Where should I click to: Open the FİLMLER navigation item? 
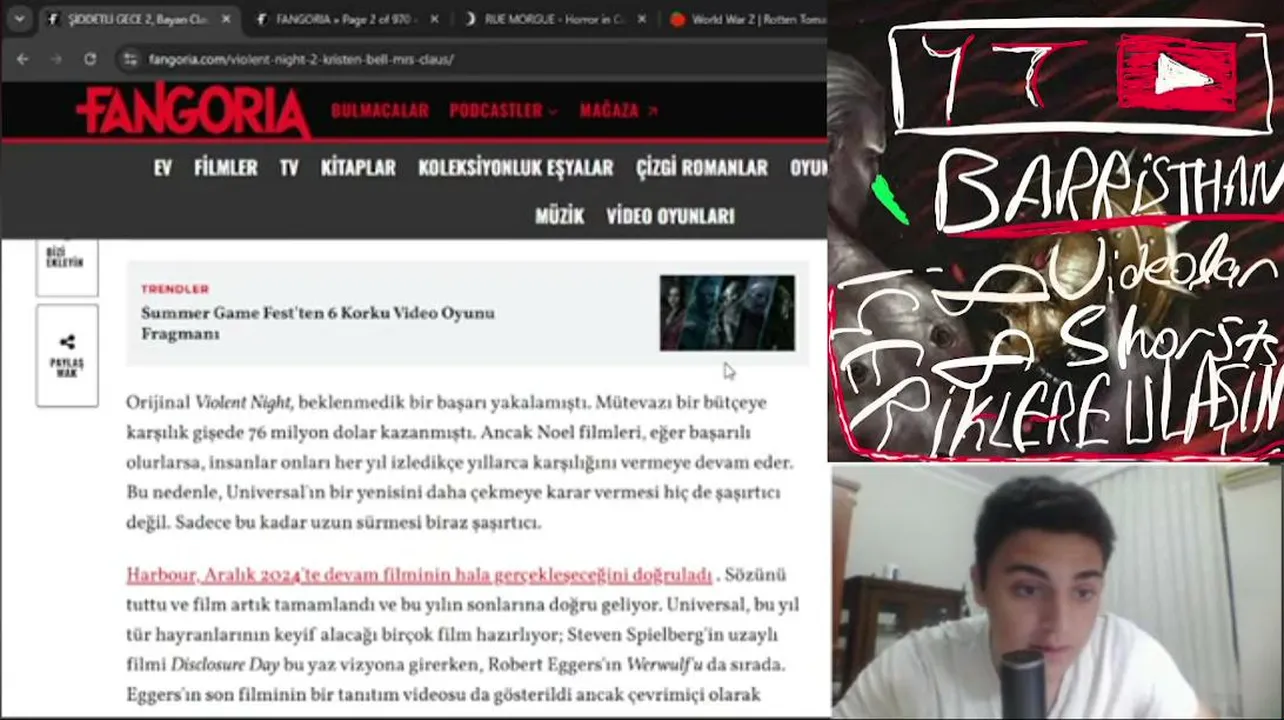click(226, 168)
